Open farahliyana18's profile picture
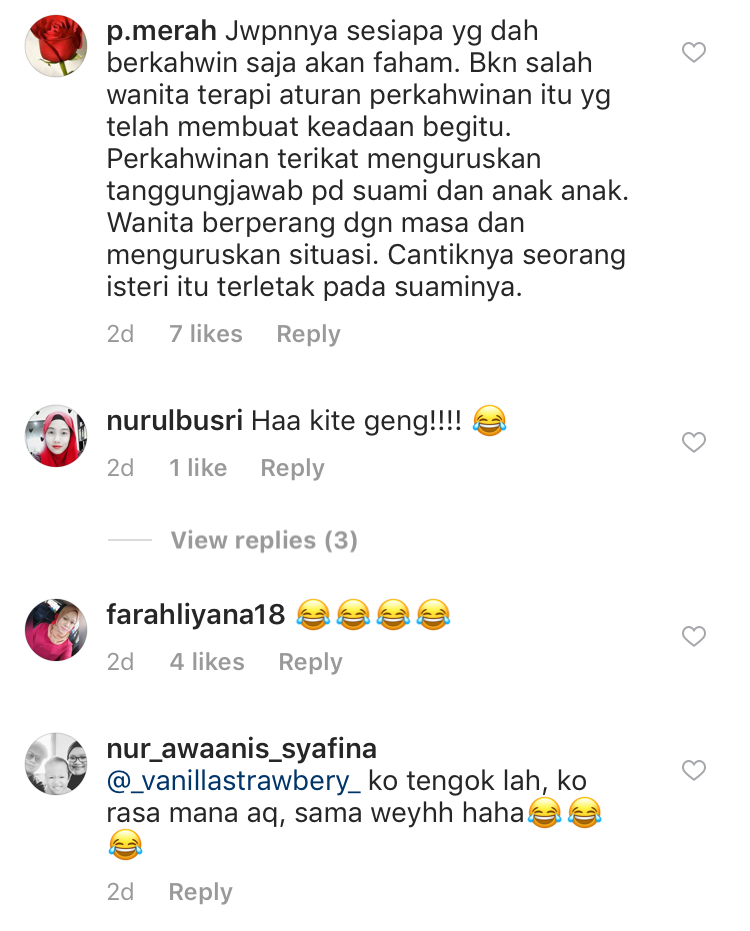 56,629
